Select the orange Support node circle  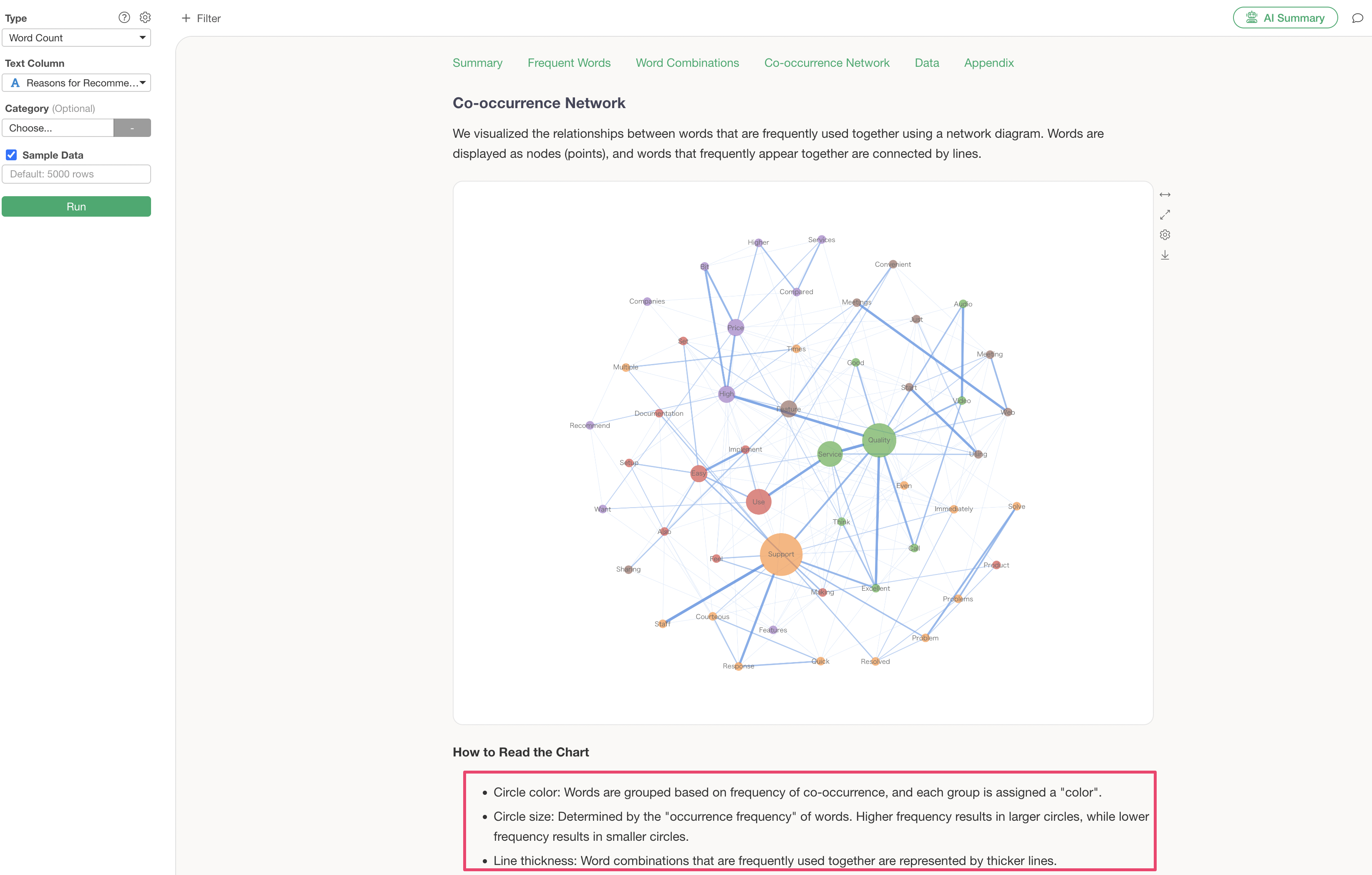point(781,554)
